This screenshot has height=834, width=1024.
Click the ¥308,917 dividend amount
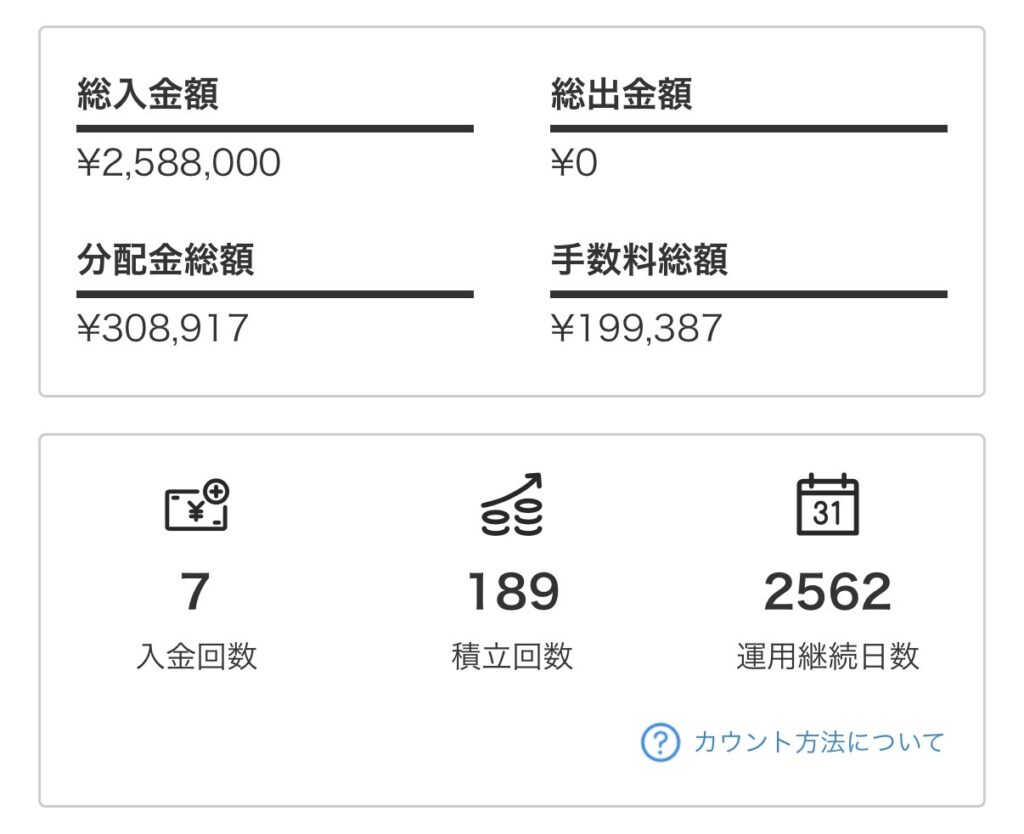(x=163, y=327)
